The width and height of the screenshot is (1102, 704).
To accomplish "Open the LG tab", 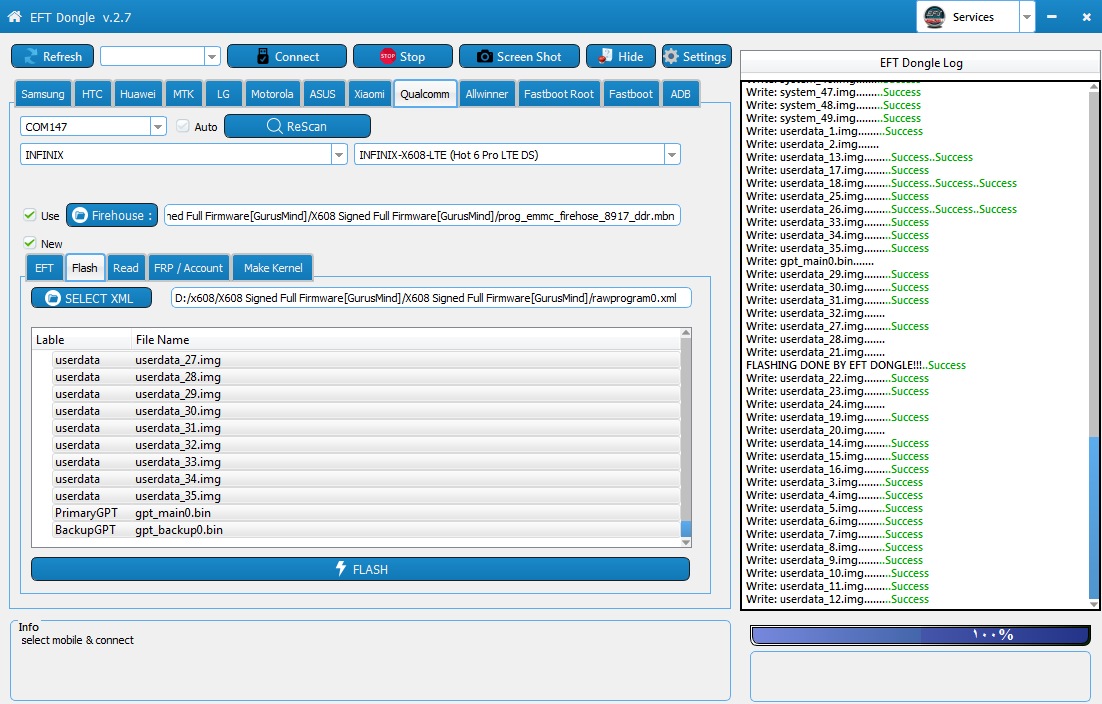I will tap(223, 93).
